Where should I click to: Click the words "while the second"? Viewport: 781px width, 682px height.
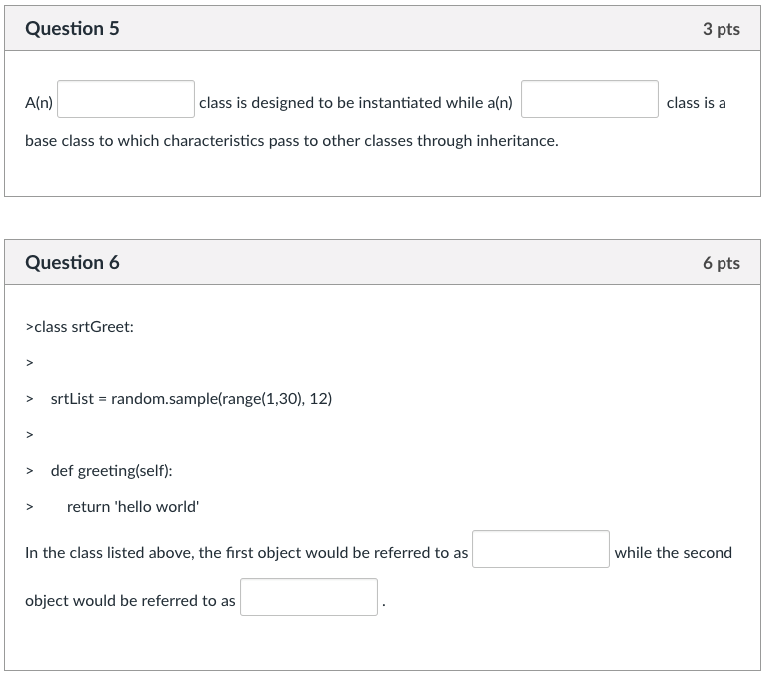click(x=673, y=553)
